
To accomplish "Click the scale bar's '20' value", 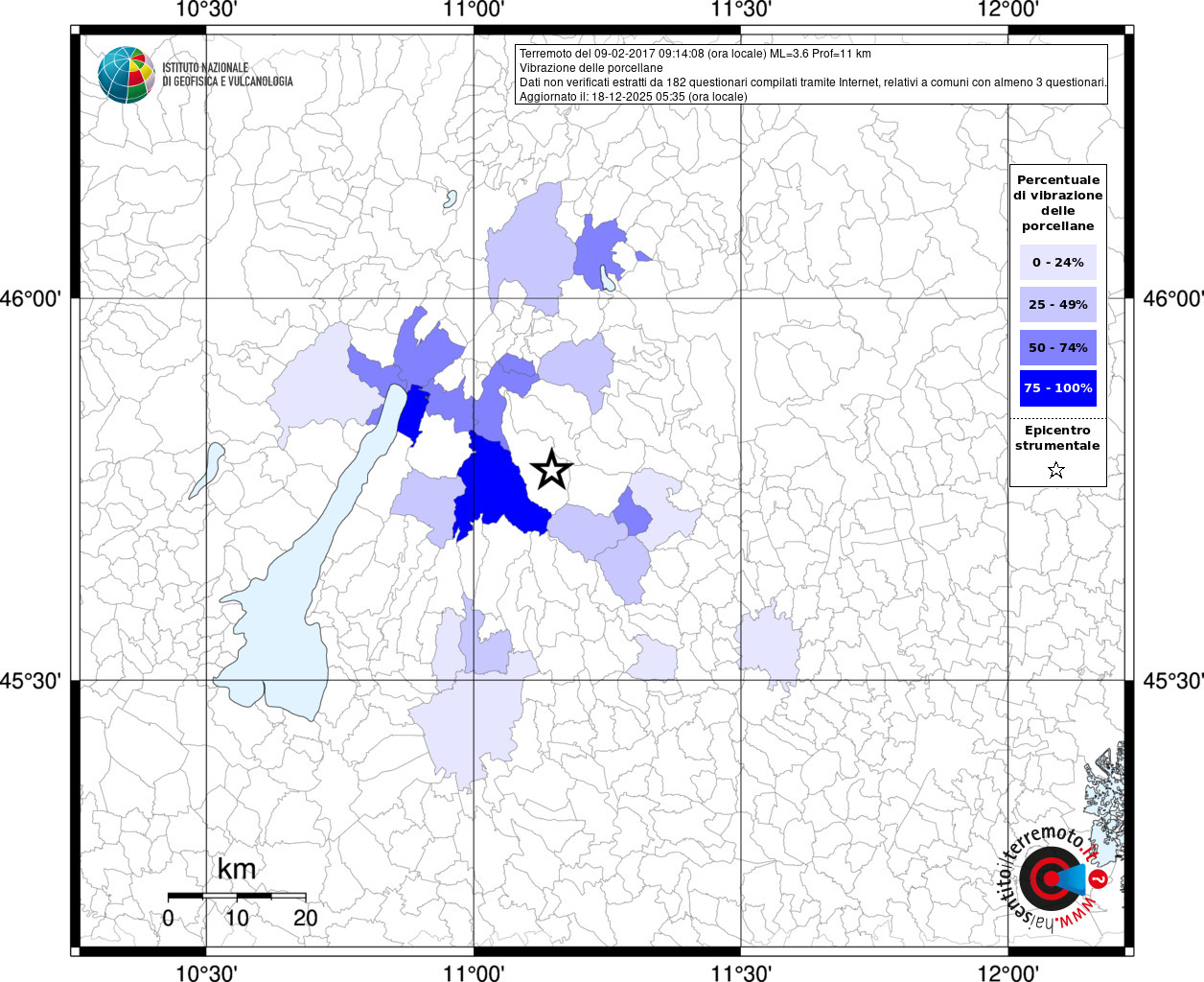I will pos(306,918).
